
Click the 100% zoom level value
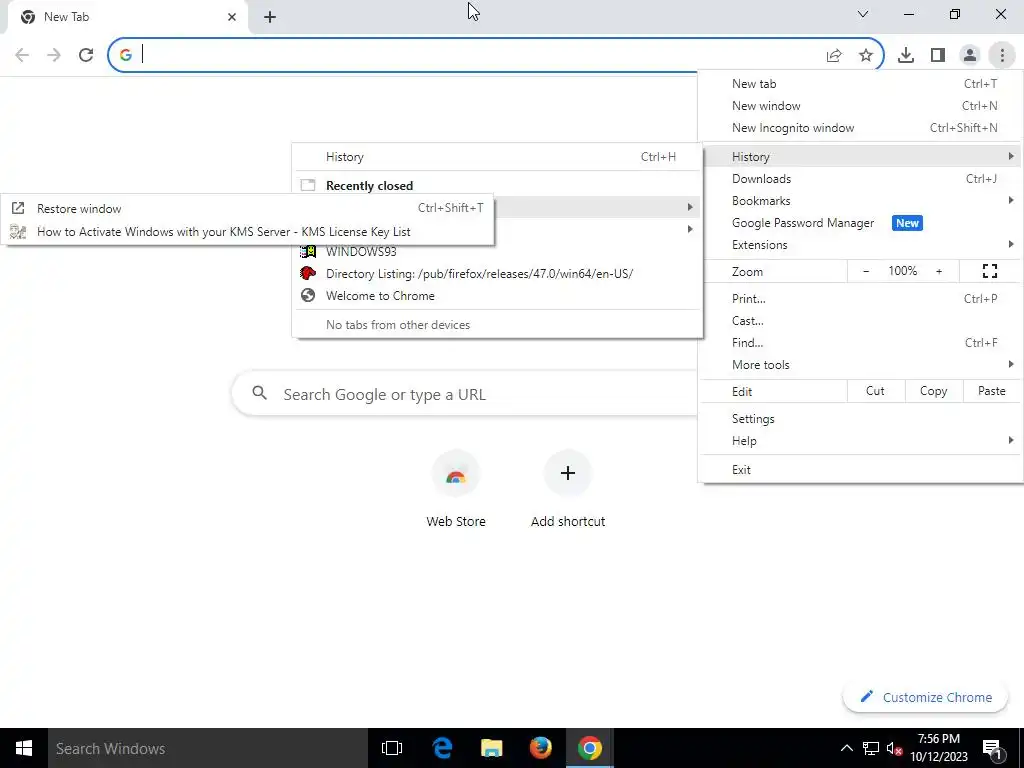[903, 271]
